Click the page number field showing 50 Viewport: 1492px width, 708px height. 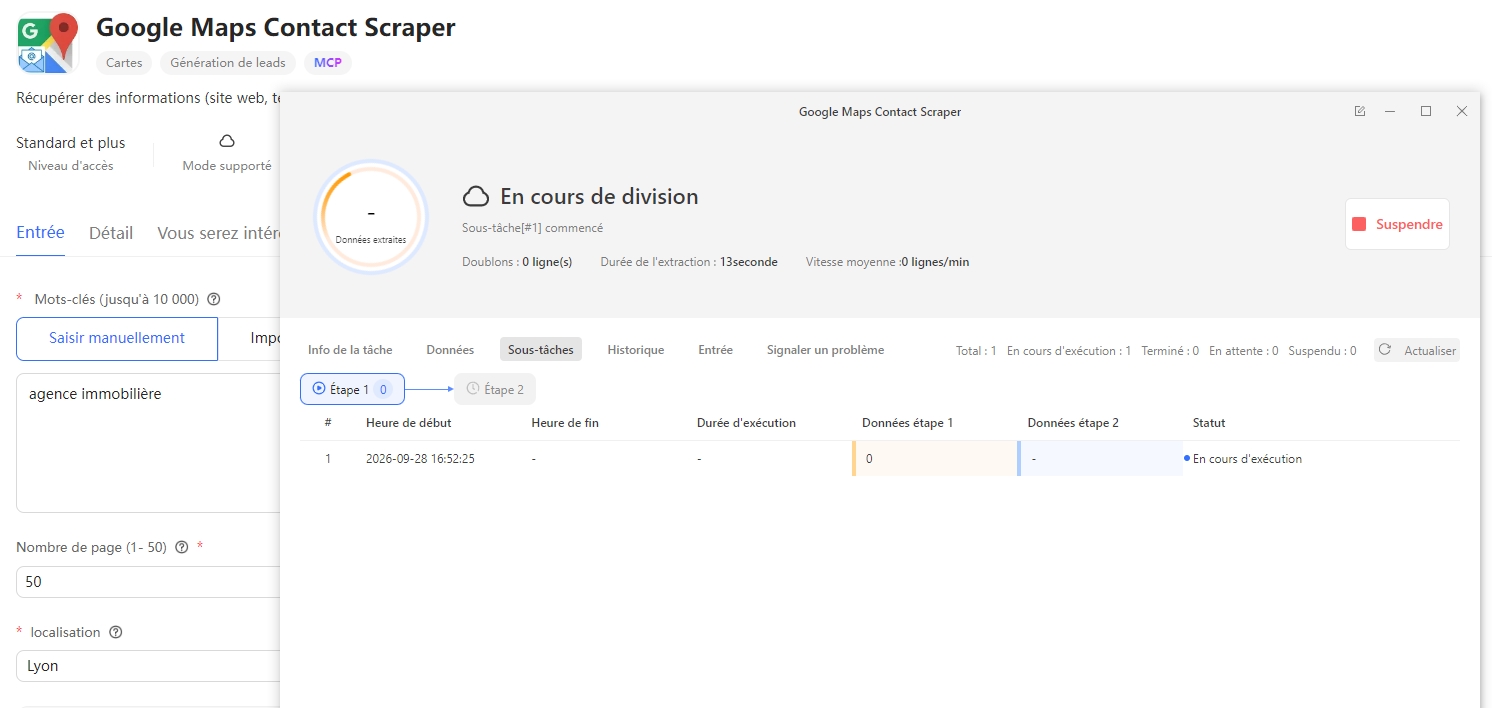148,582
